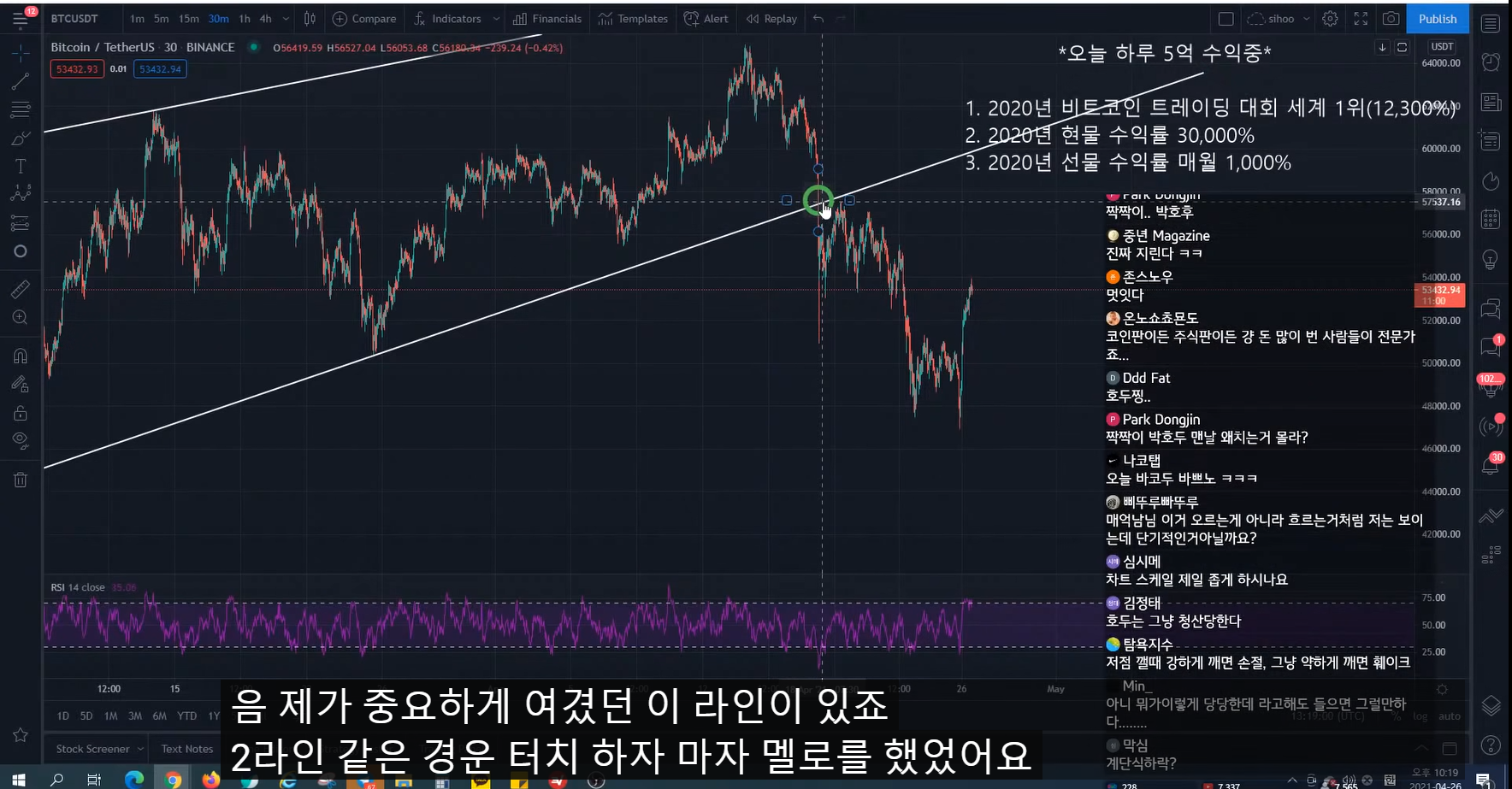Expand the timeframe interval dropdown arrow
The image size is (1512, 789).
(286, 19)
